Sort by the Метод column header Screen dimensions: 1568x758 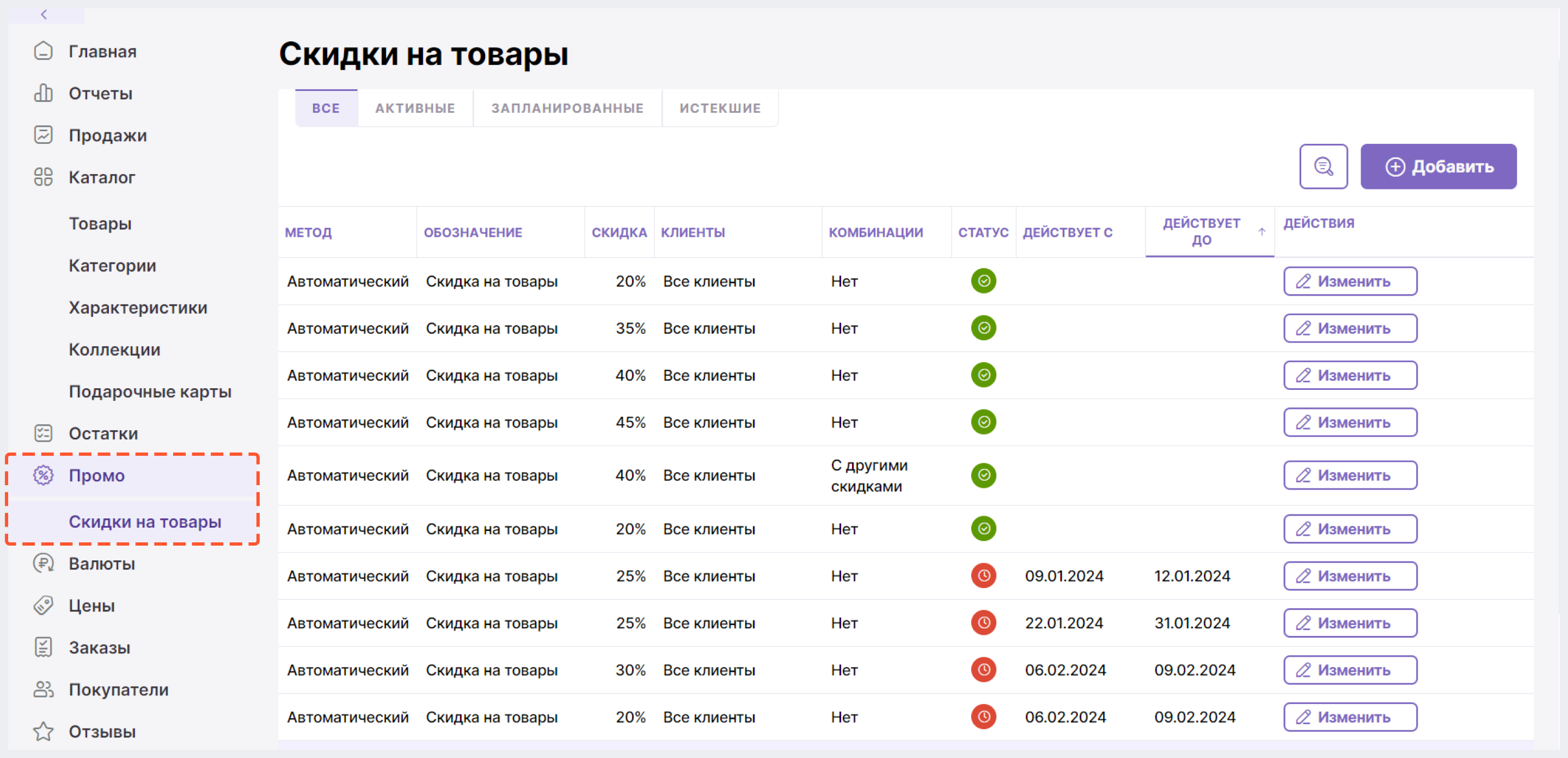[x=309, y=232]
